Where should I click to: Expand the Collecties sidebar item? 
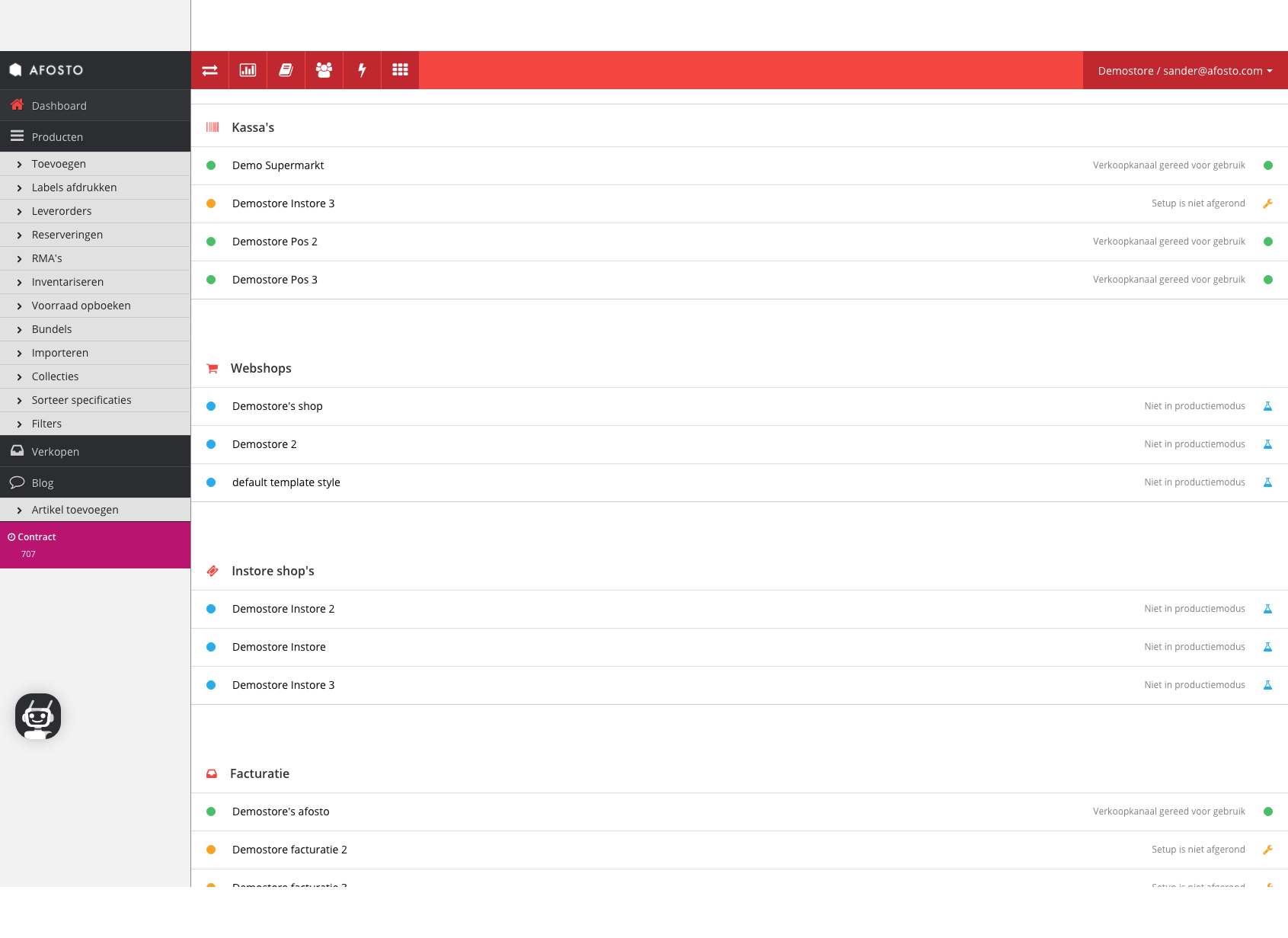pyautogui.click(x=55, y=376)
